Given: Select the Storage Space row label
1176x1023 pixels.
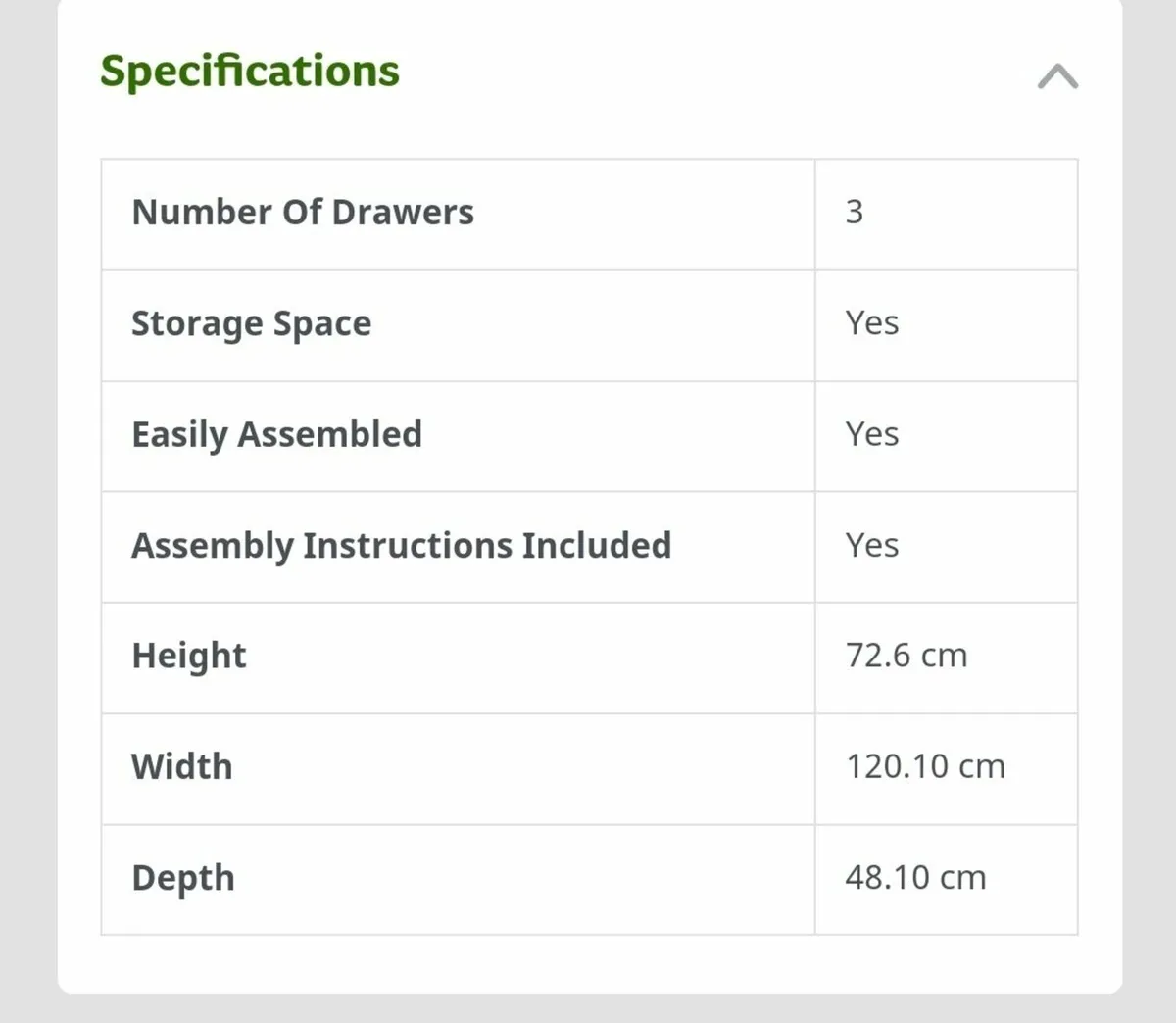Looking at the screenshot, I should (x=252, y=324).
